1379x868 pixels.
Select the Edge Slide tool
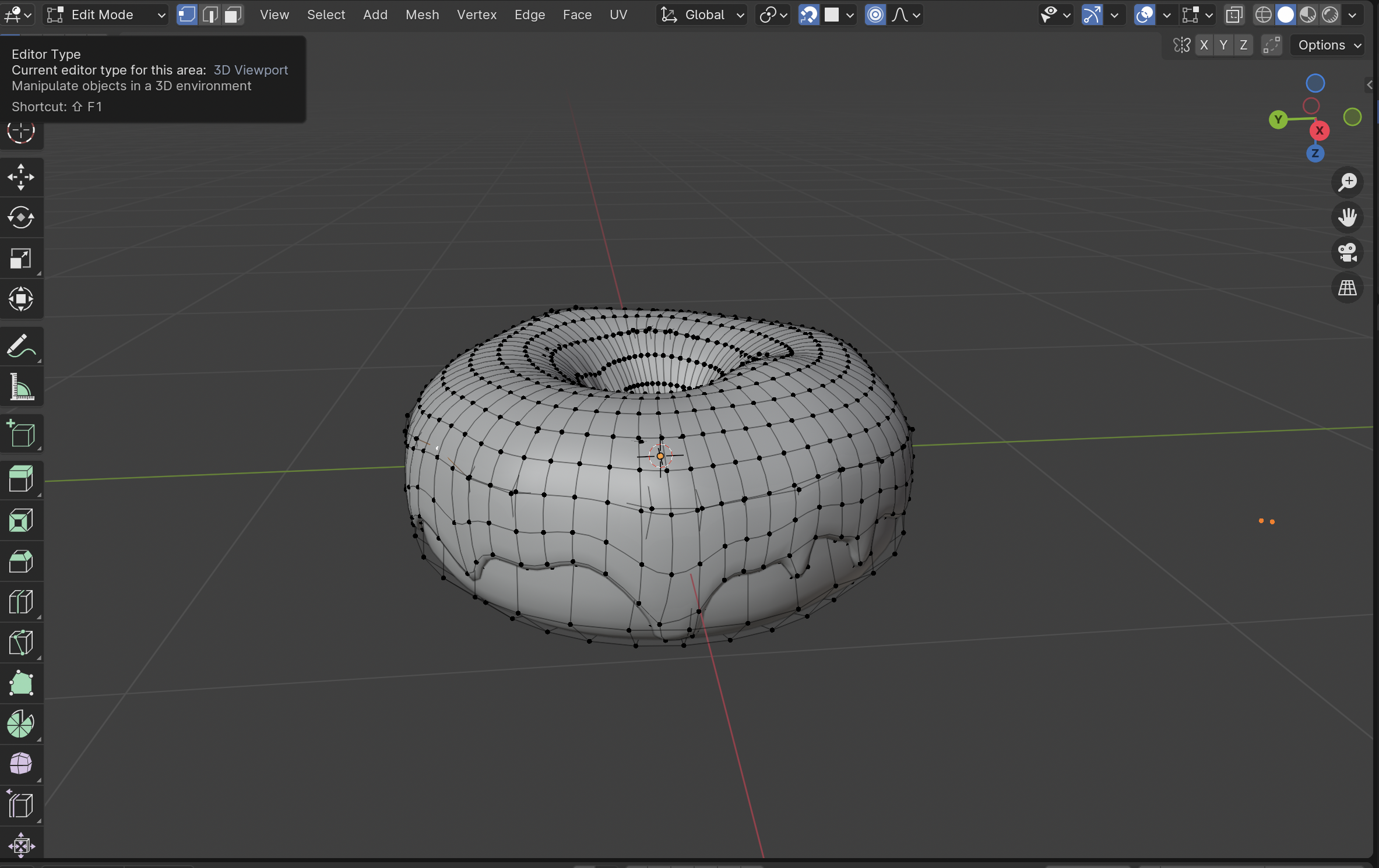[21, 805]
